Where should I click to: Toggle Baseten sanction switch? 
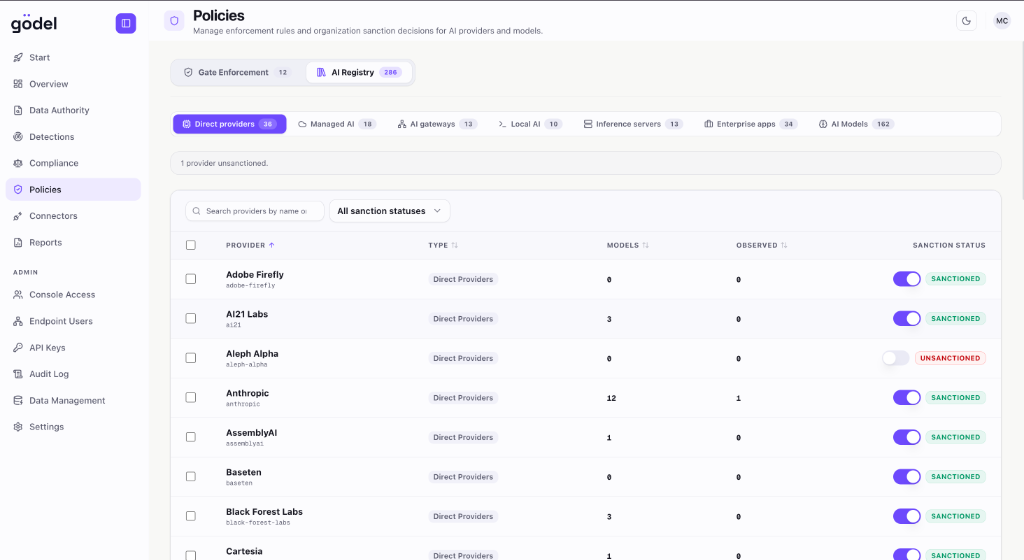[906, 476]
